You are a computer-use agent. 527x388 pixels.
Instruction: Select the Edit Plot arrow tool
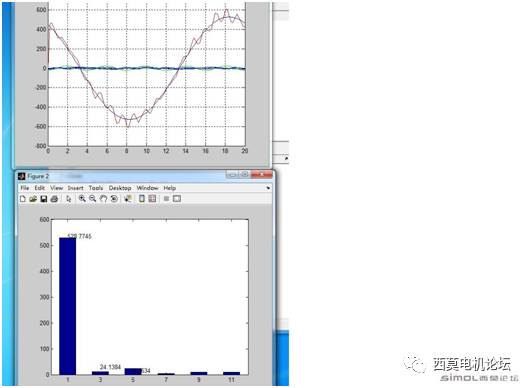[x=69, y=199]
